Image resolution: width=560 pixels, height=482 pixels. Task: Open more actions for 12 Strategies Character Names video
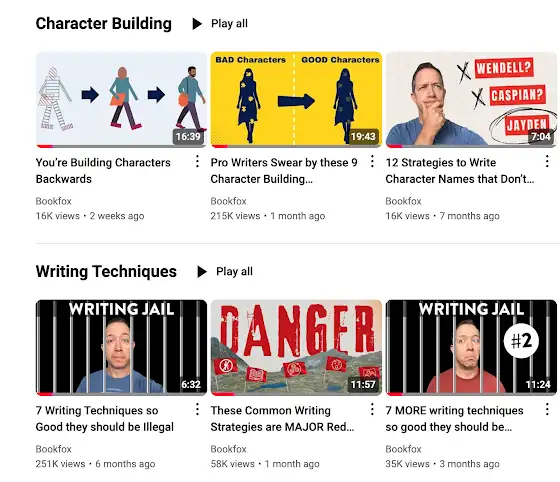pos(547,161)
